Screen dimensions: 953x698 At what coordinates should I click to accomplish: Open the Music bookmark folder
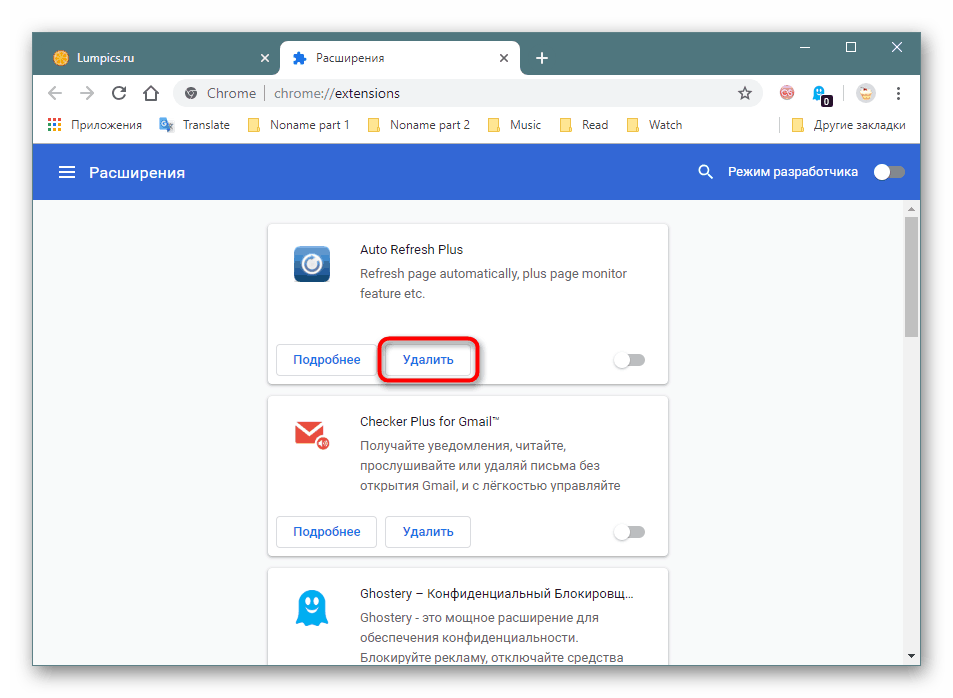(x=514, y=125)
